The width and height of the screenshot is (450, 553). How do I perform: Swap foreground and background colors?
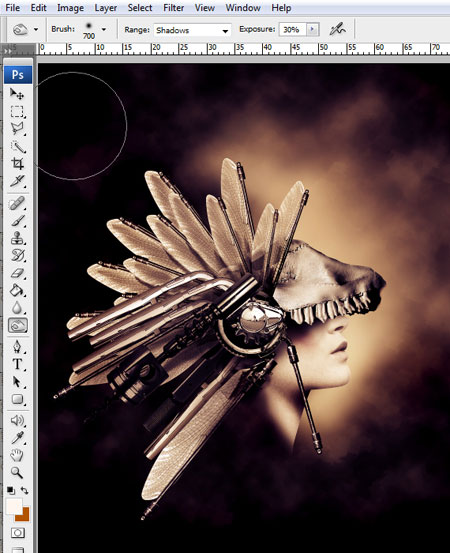[x=24, y=490]
